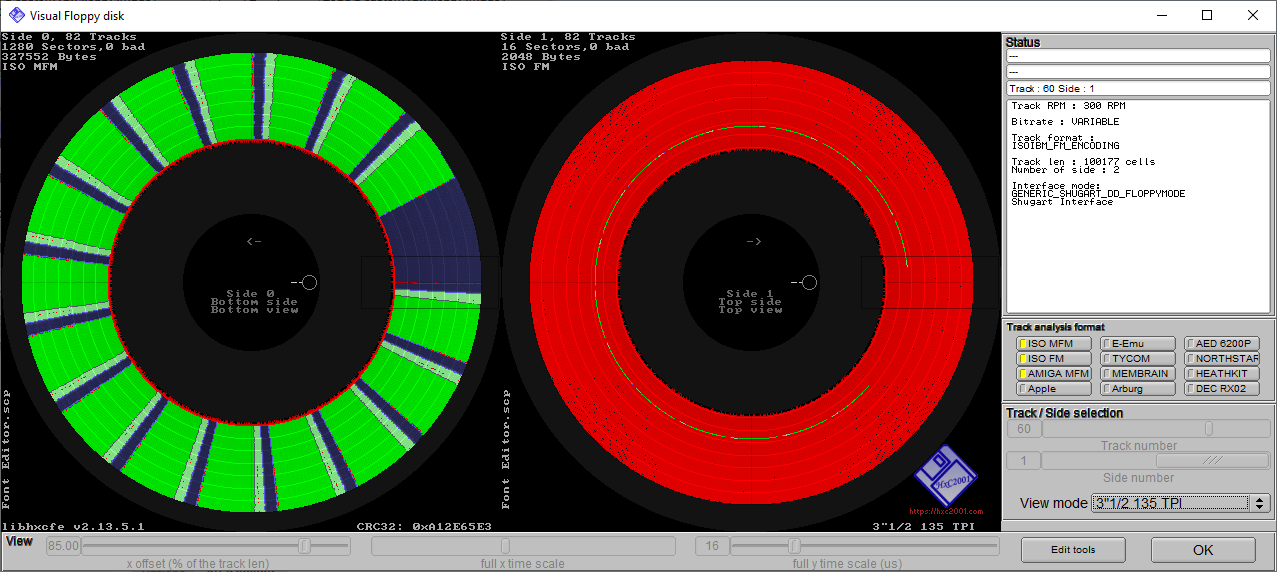The image size is (1277, 572).
Task: Toggle the ISO FM track analysis format
Action: [x=1054, y=359]
